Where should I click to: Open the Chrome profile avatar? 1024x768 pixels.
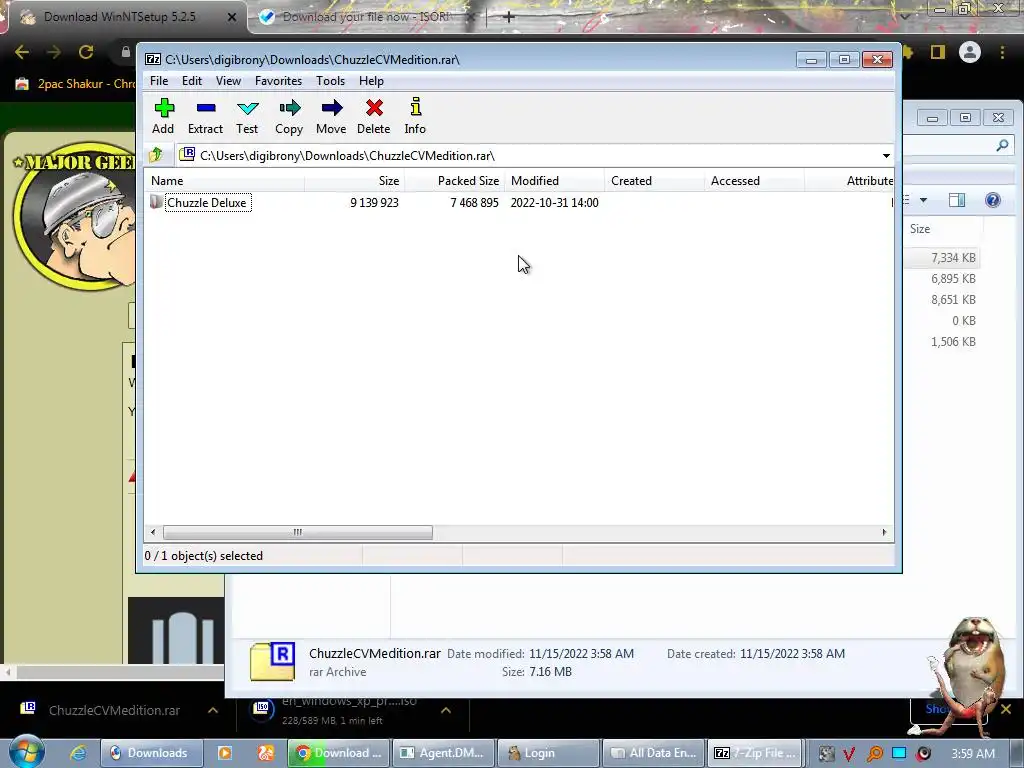(970, 52)
